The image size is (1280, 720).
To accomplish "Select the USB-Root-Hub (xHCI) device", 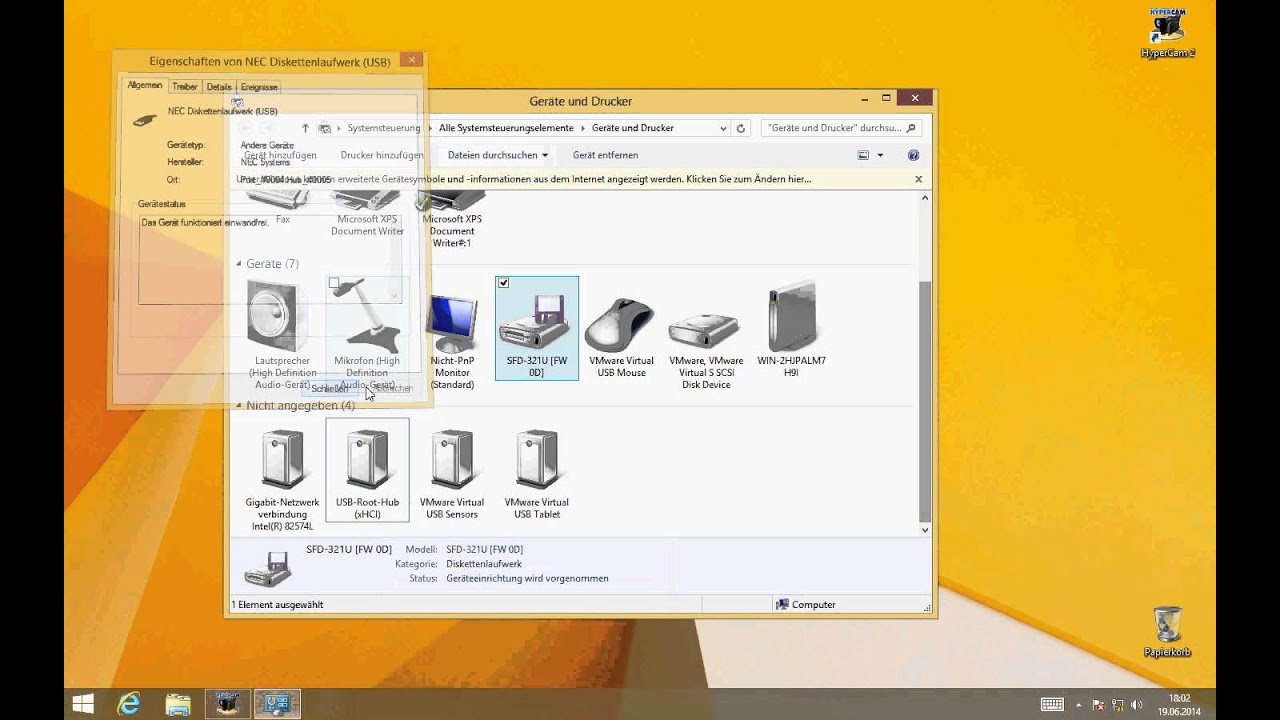I will [367, 470].
